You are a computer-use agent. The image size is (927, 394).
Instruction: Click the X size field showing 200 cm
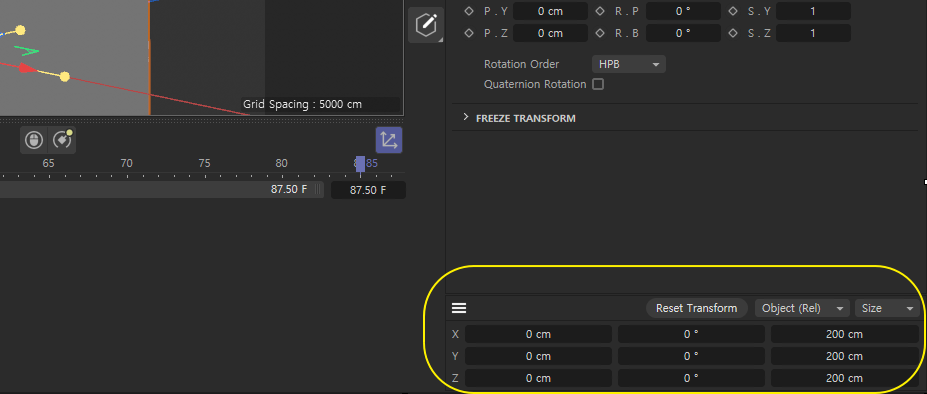(844, 334)
